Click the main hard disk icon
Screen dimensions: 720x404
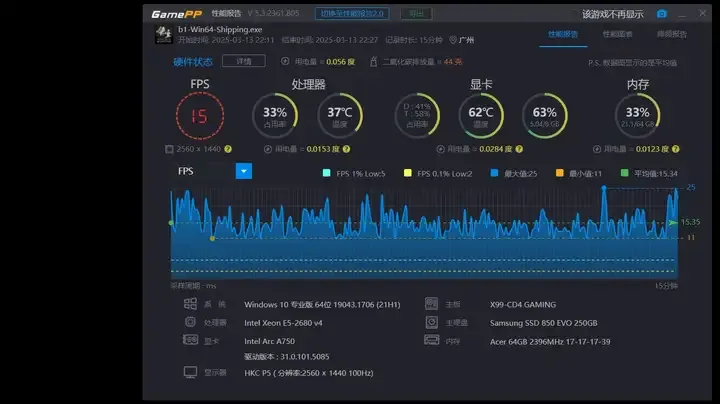click(432, 322)
